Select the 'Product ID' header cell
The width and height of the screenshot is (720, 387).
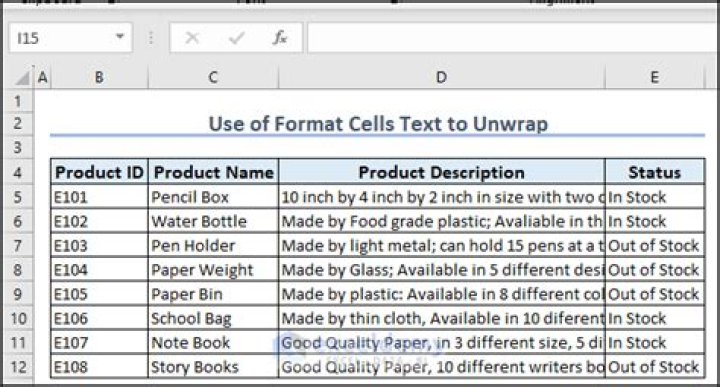click(99, 172)
